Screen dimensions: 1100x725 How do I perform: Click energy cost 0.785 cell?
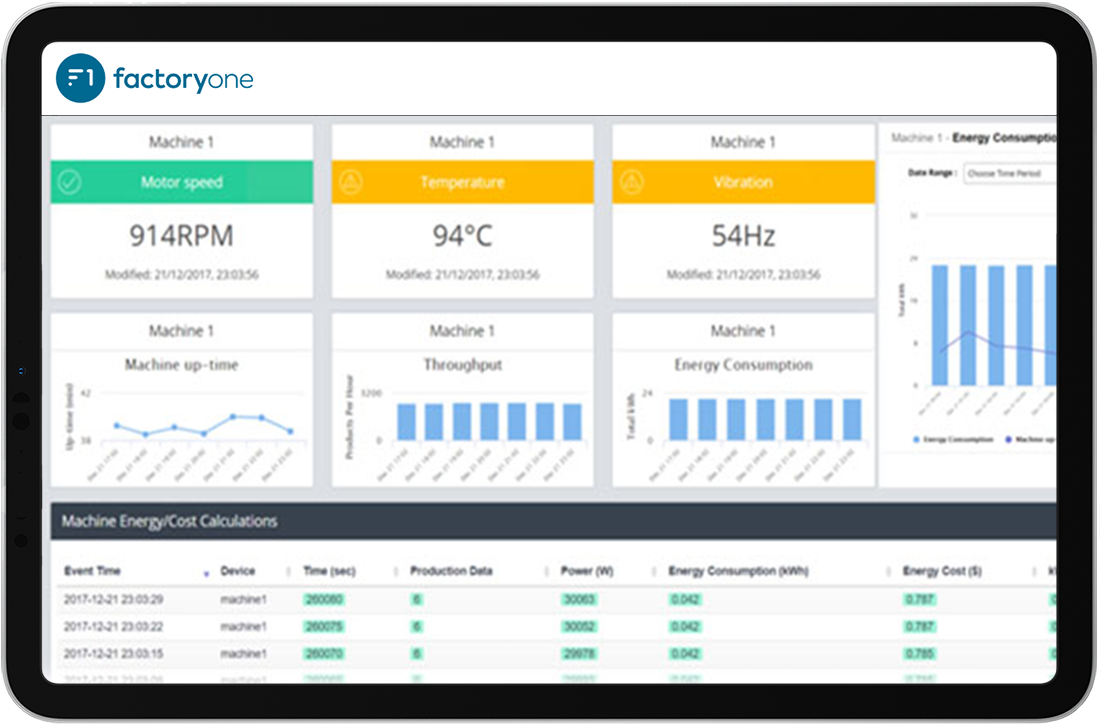919,653
